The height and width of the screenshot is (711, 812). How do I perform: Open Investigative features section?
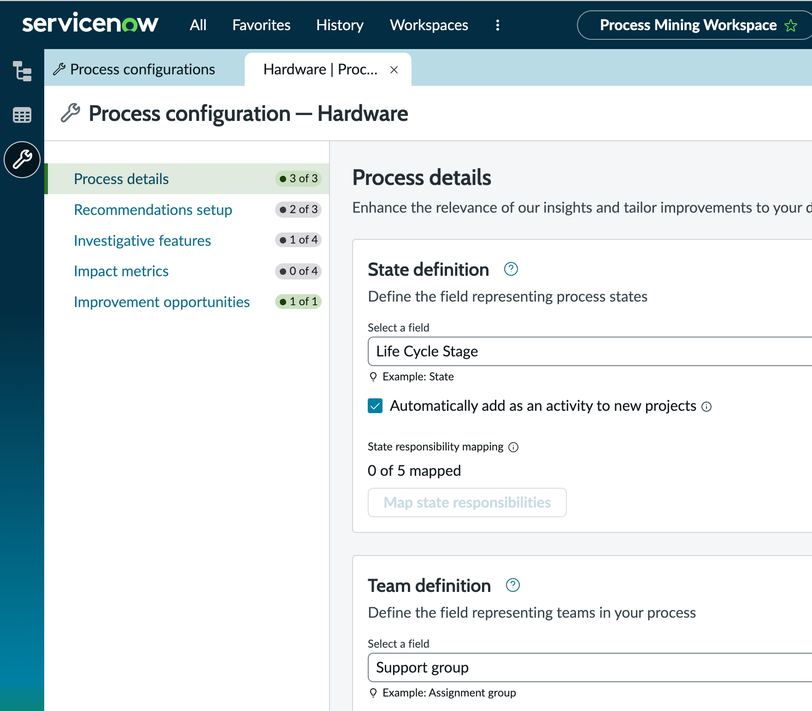point(142,241)
